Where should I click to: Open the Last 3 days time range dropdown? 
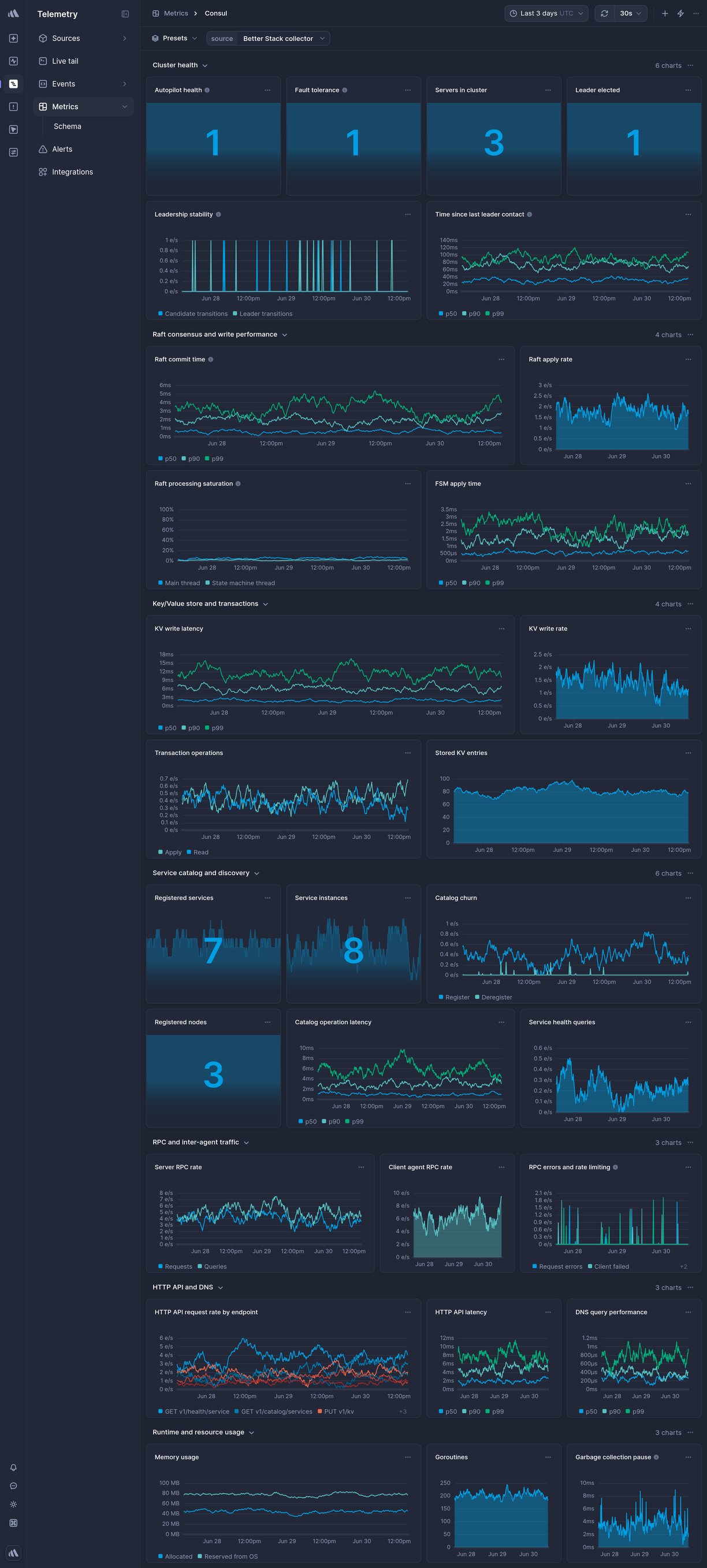pos(546,13)
